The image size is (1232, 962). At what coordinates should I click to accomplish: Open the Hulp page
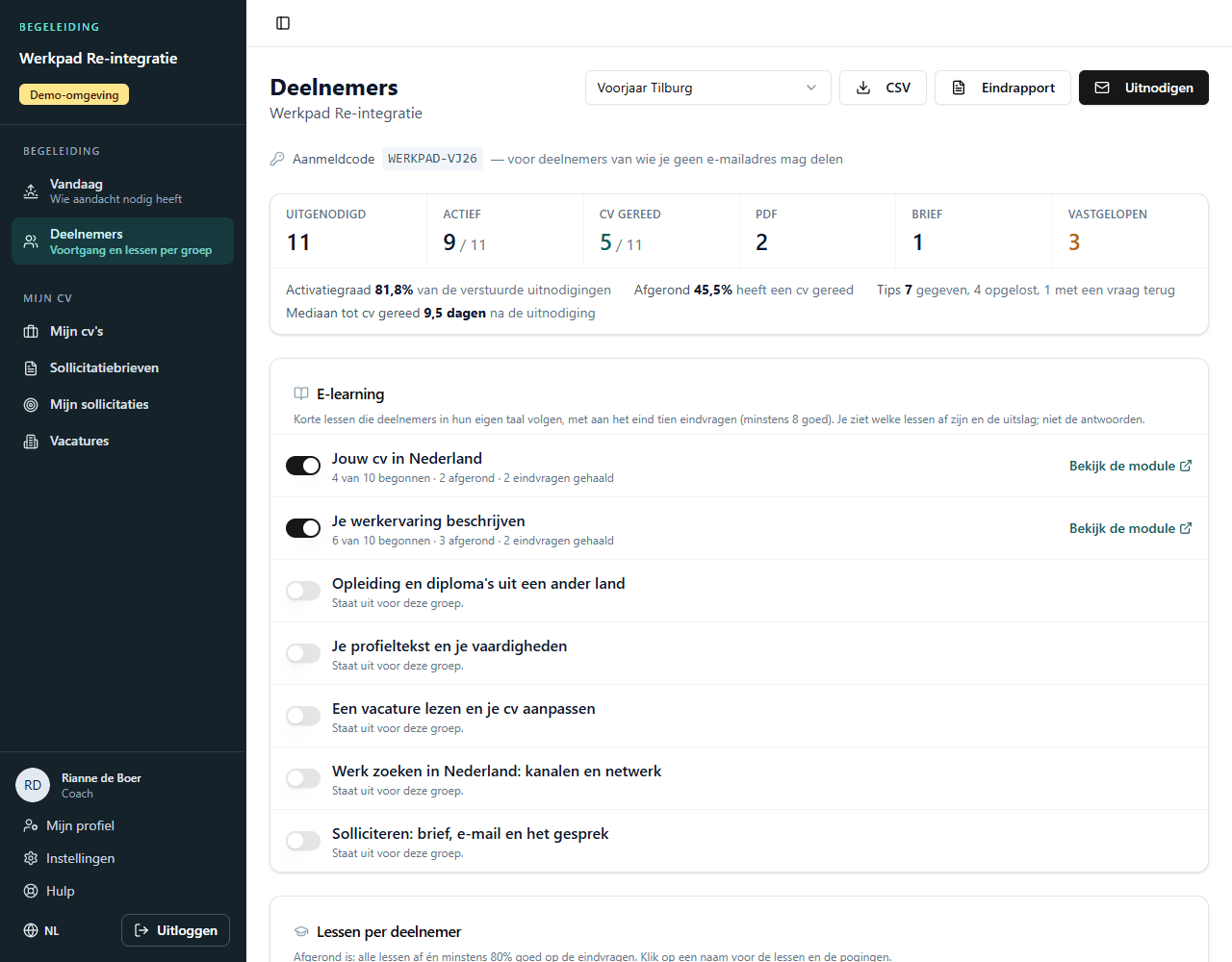click(x=122, y=891)
